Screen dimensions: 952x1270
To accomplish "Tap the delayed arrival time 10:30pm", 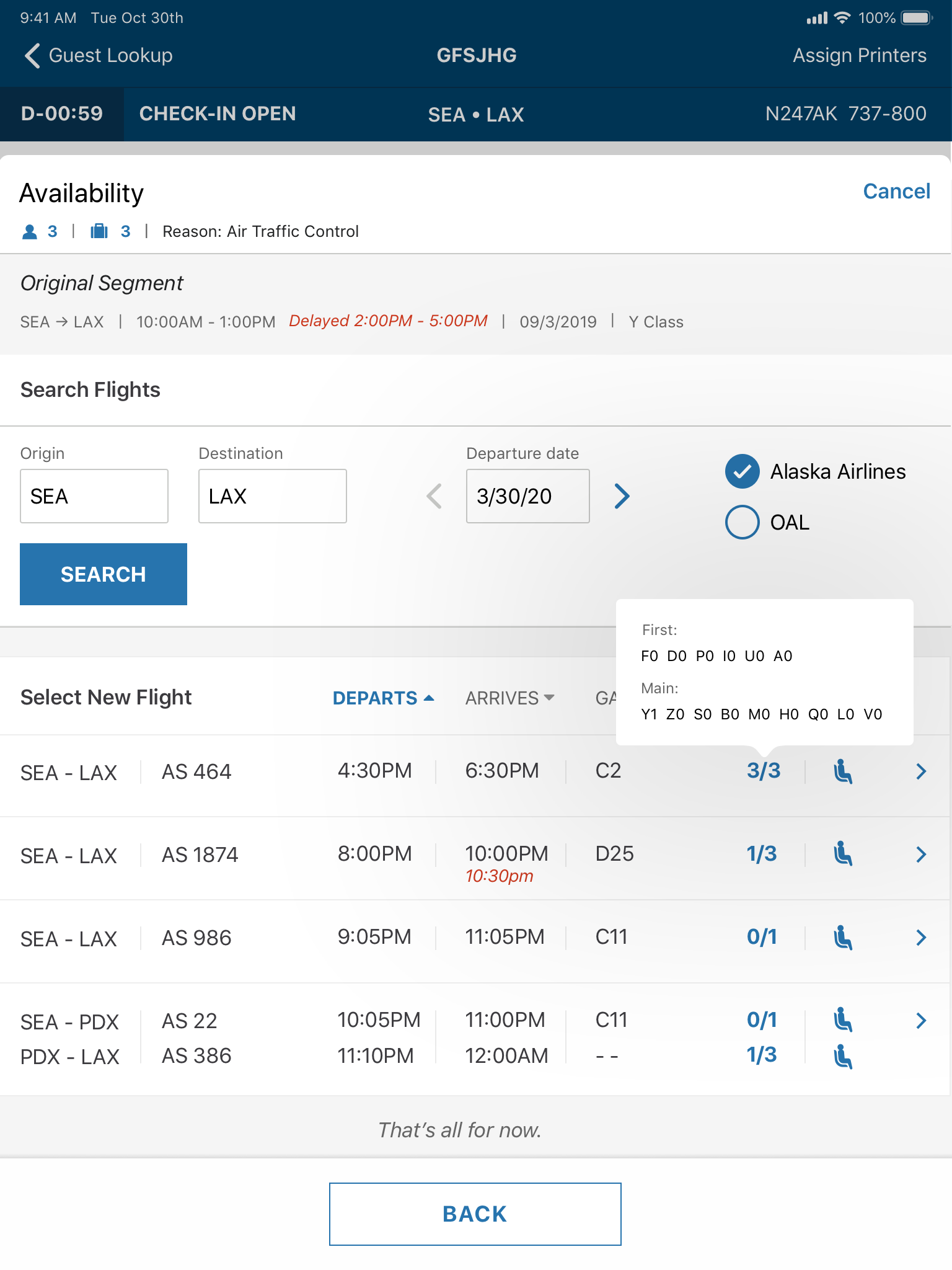I will (x=500, y=876).
